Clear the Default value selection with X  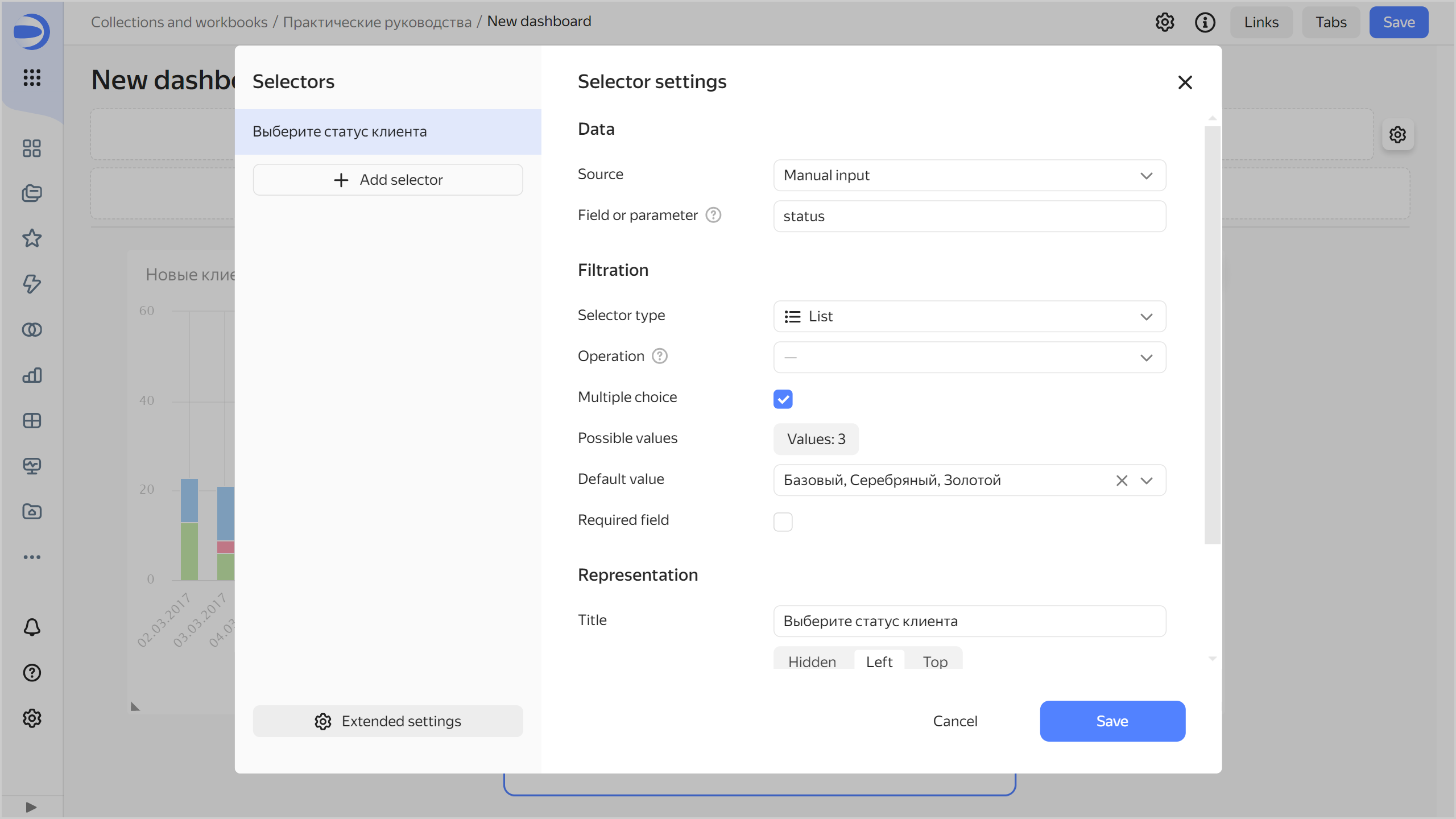point(1122,481)
